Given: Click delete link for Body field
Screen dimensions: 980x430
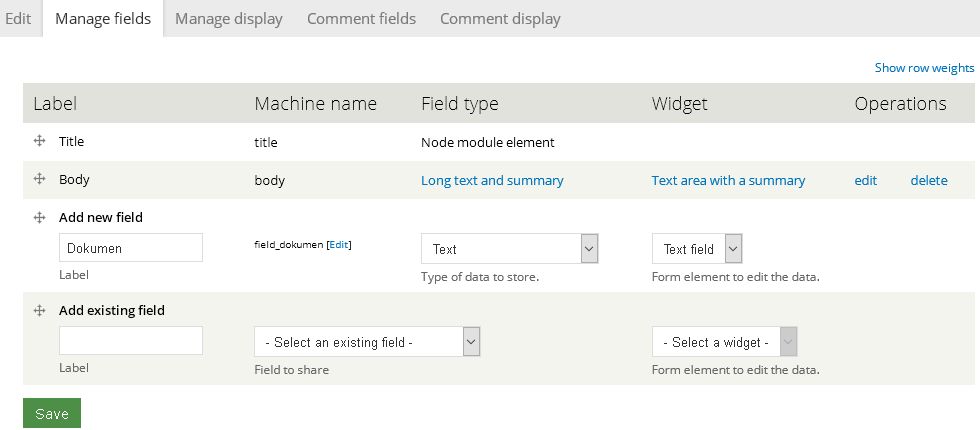Looking at the screenshot, I should click(928, 181).
